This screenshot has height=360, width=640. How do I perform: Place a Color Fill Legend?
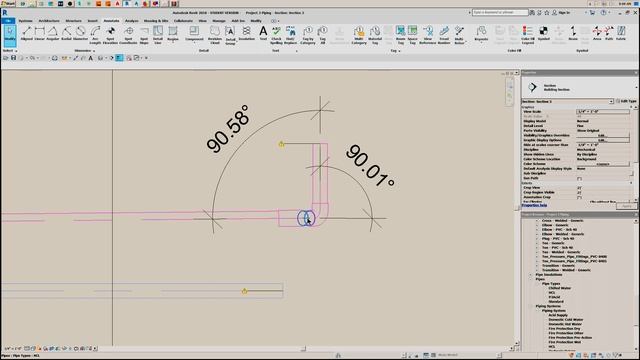(528, 35)
